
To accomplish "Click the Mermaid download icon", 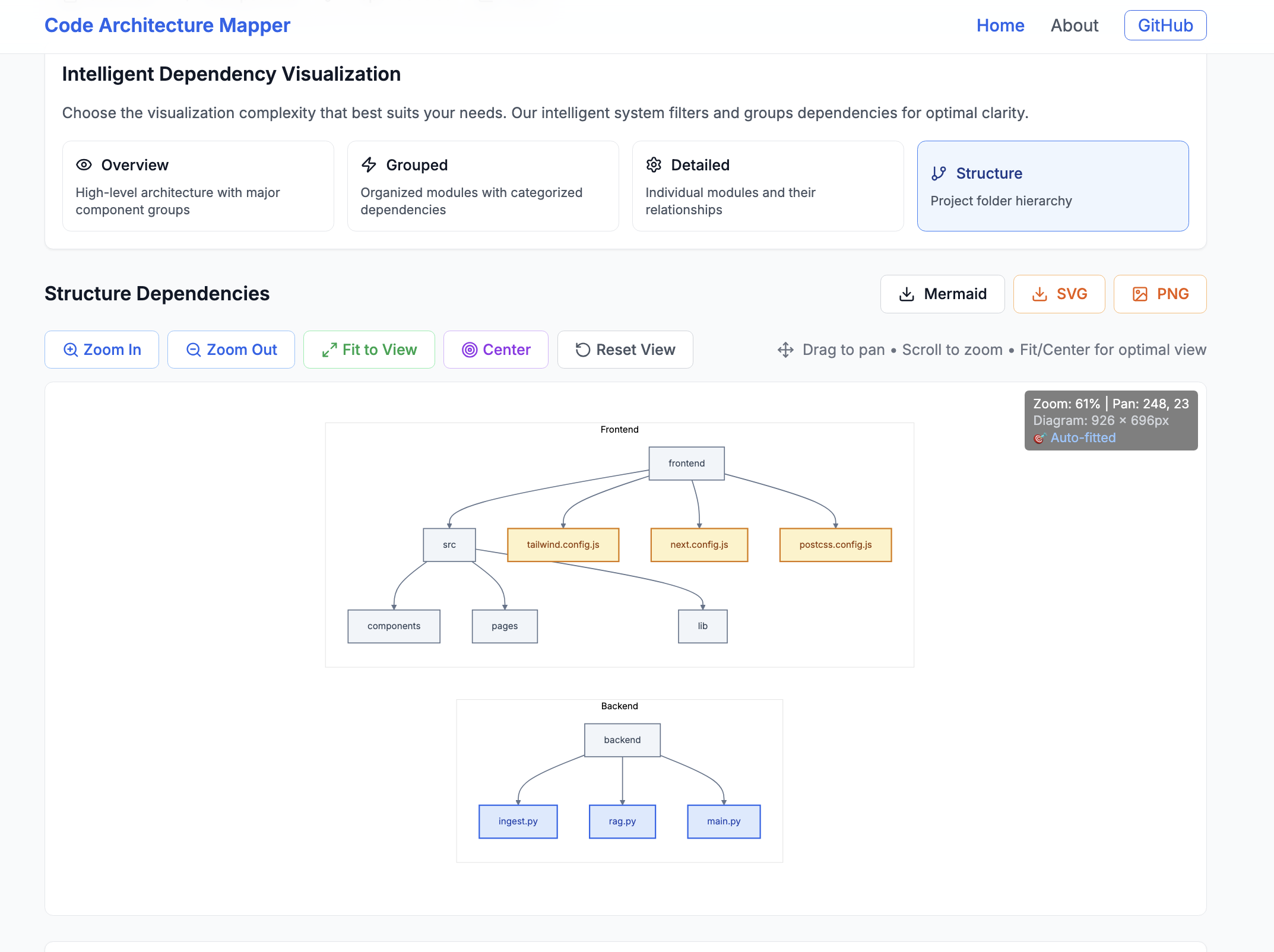I will click(907, 294).
